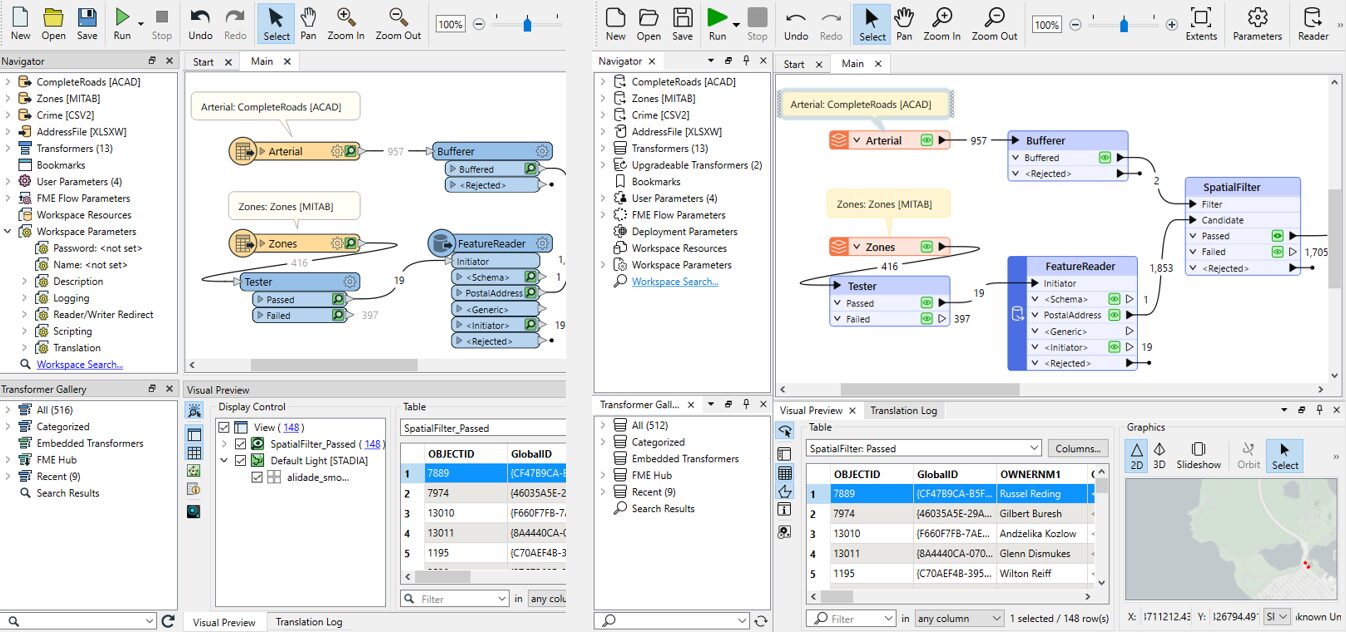The height and width of the screenshot is (632, 1346).
Task: Zoom to Extents of the canvas
Action: 1201,23
